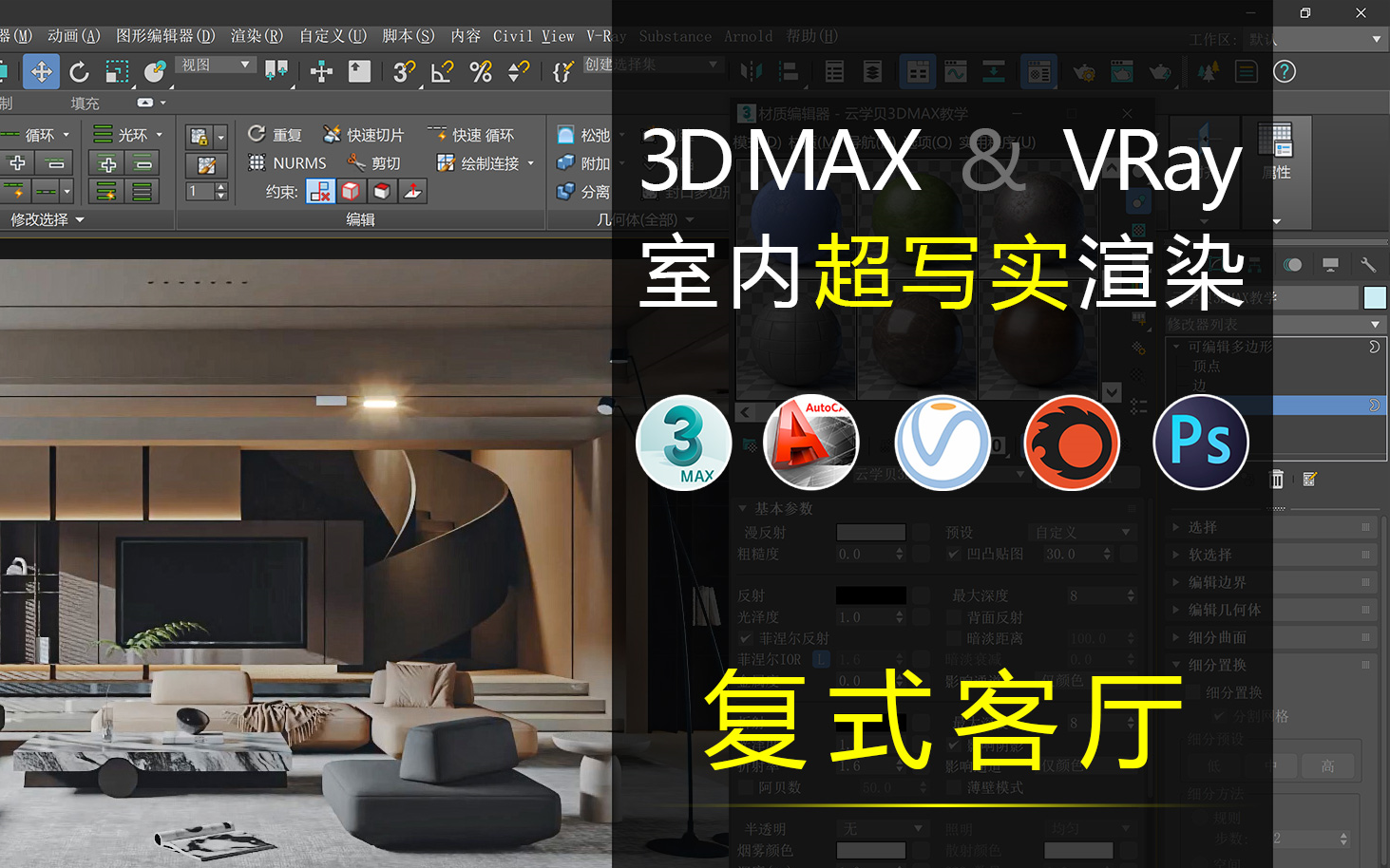Expand the 编辑边界 rollout
The image size is (1390, 868).
[1275, 582]
